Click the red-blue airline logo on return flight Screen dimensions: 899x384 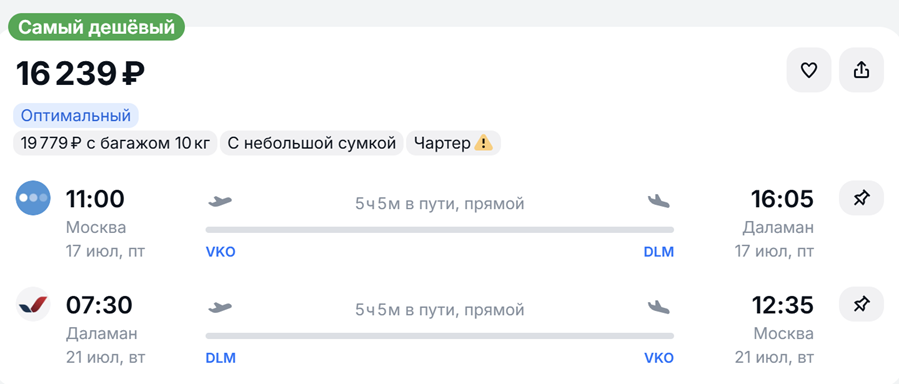[x=33, y=304]
